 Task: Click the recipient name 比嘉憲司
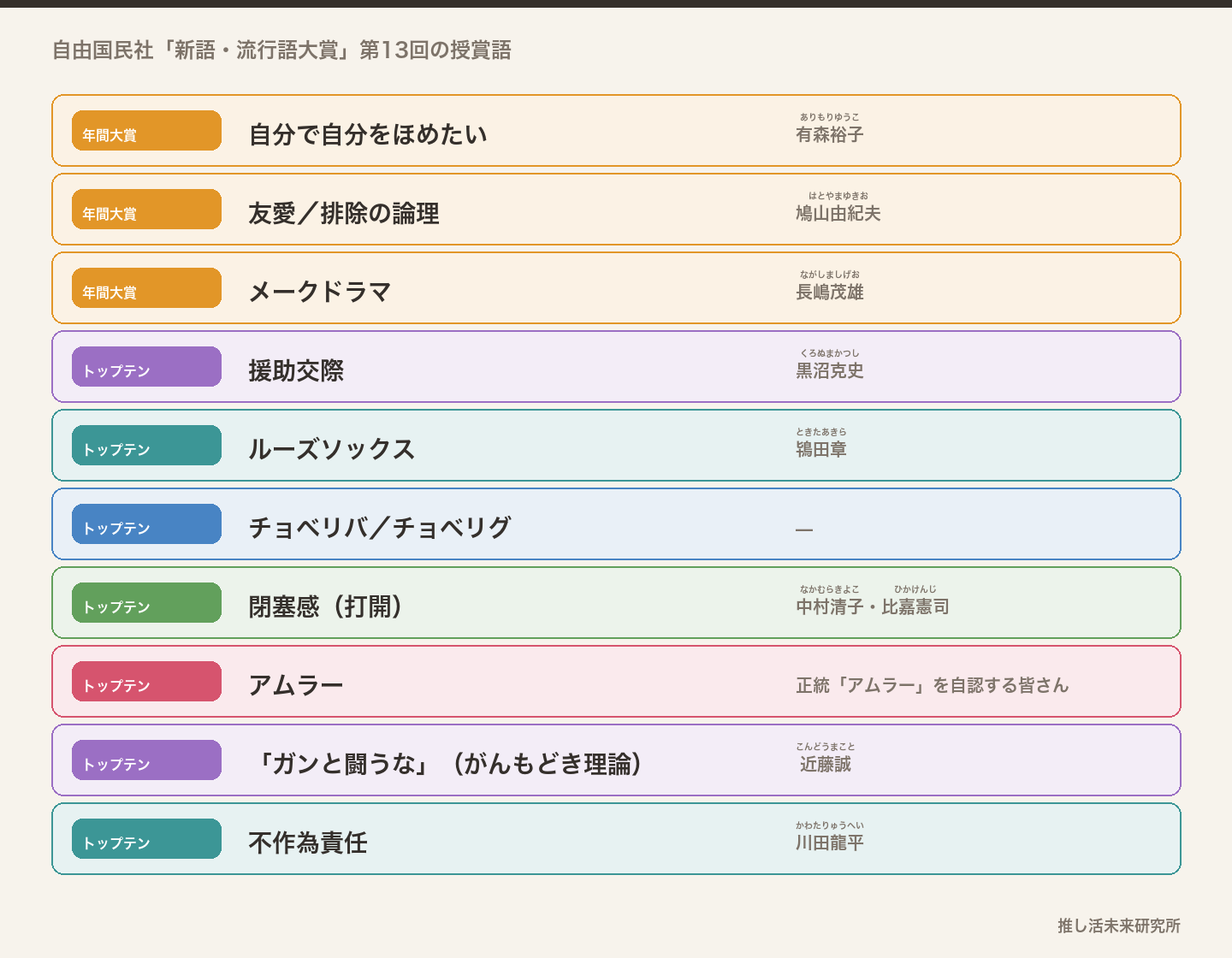point(915,606)
